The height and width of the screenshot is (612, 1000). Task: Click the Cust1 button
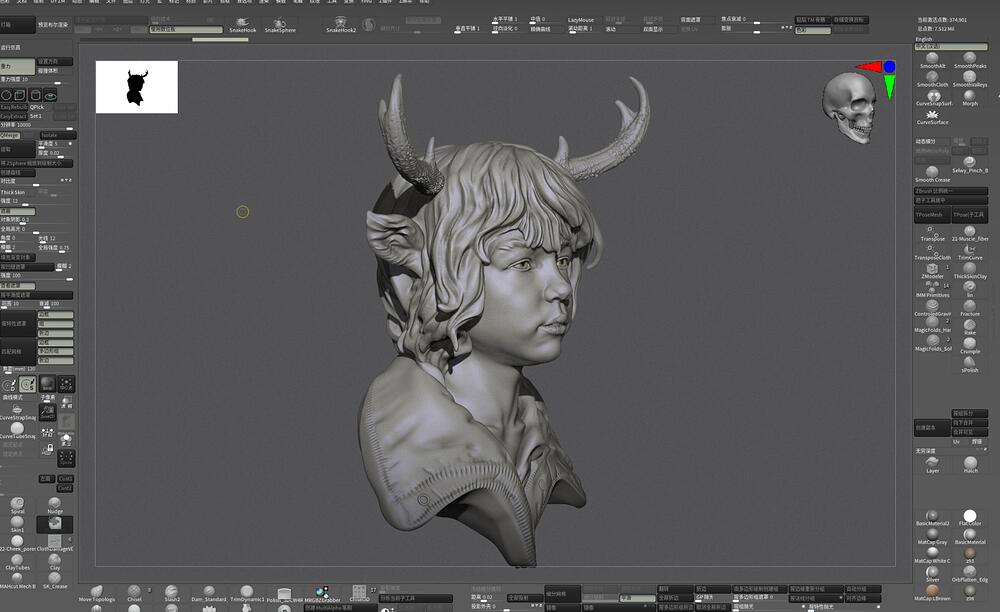pos(65,479)
